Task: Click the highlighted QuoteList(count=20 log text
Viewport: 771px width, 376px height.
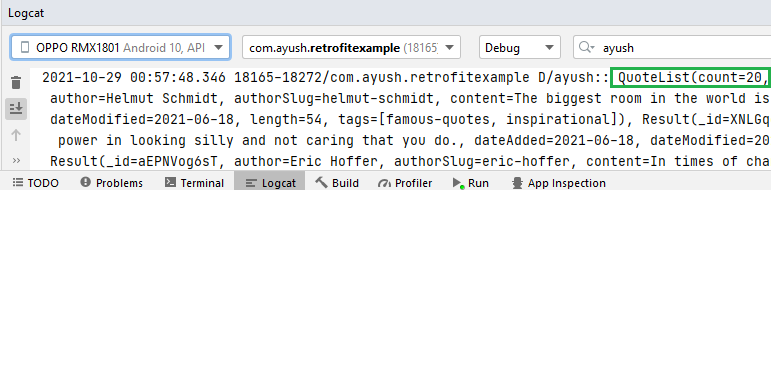Action: pos(690,78)
